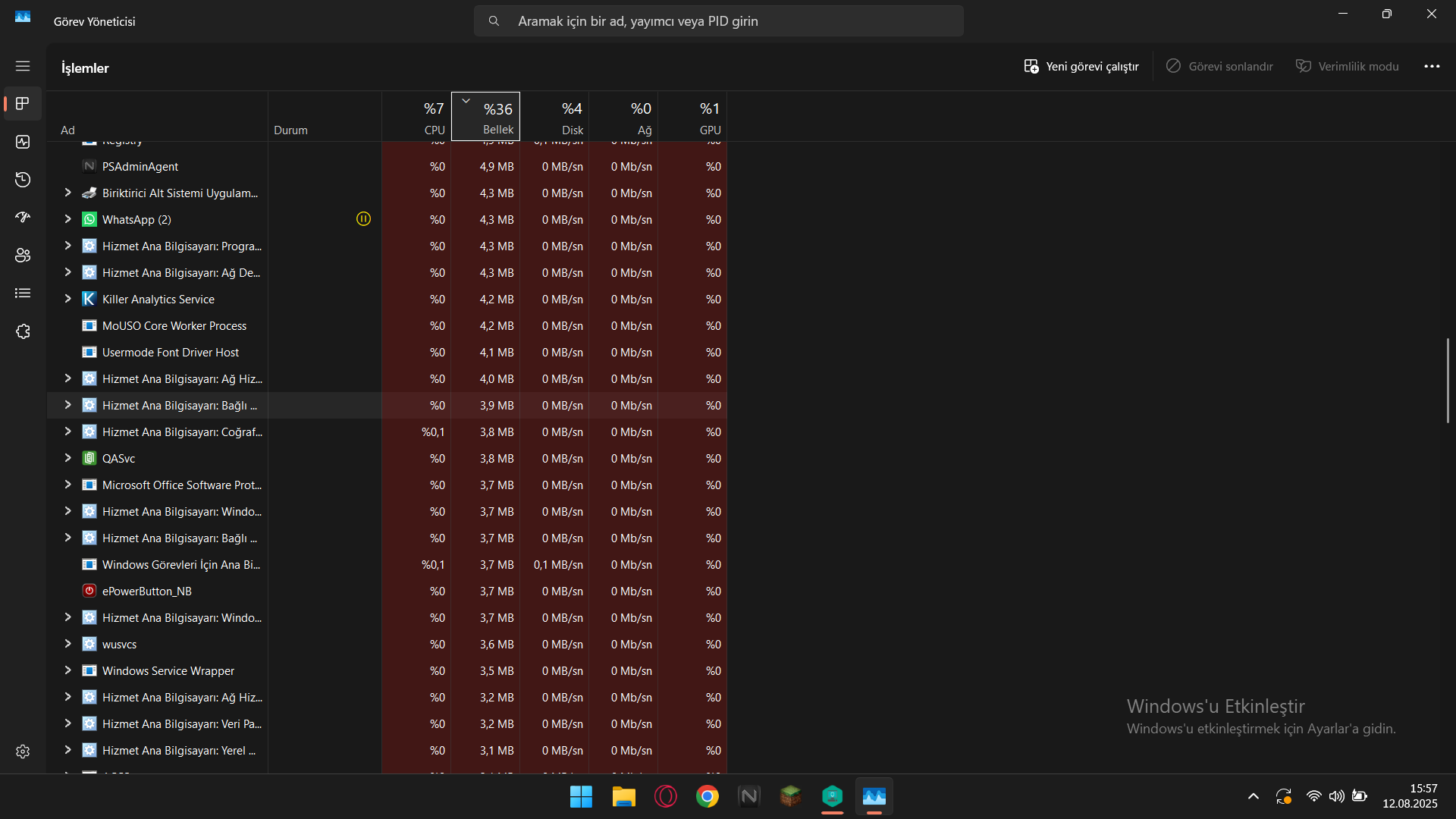Image resolution: width=1456 pixels, height=819 pixels.
Task: Click Yeni görevi çalıştır button
Action: (1081, 67)
